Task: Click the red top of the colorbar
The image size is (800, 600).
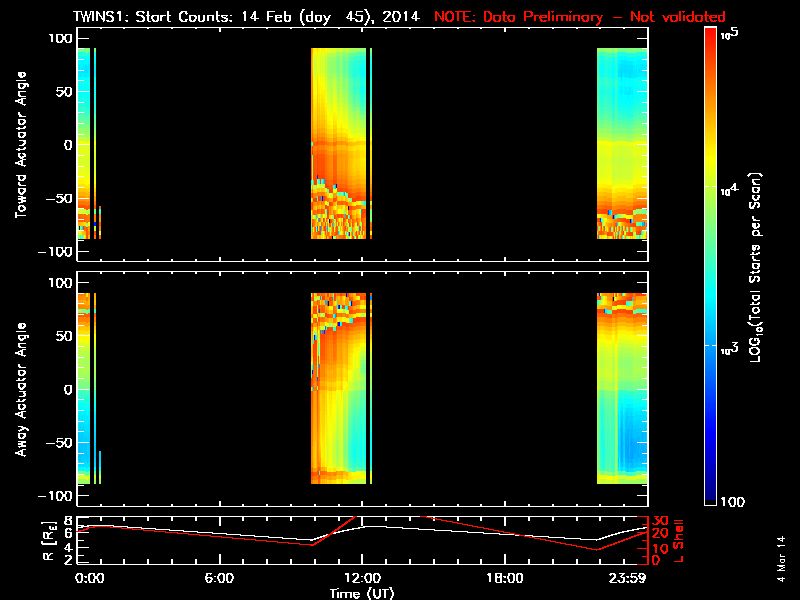Action: 711,38
